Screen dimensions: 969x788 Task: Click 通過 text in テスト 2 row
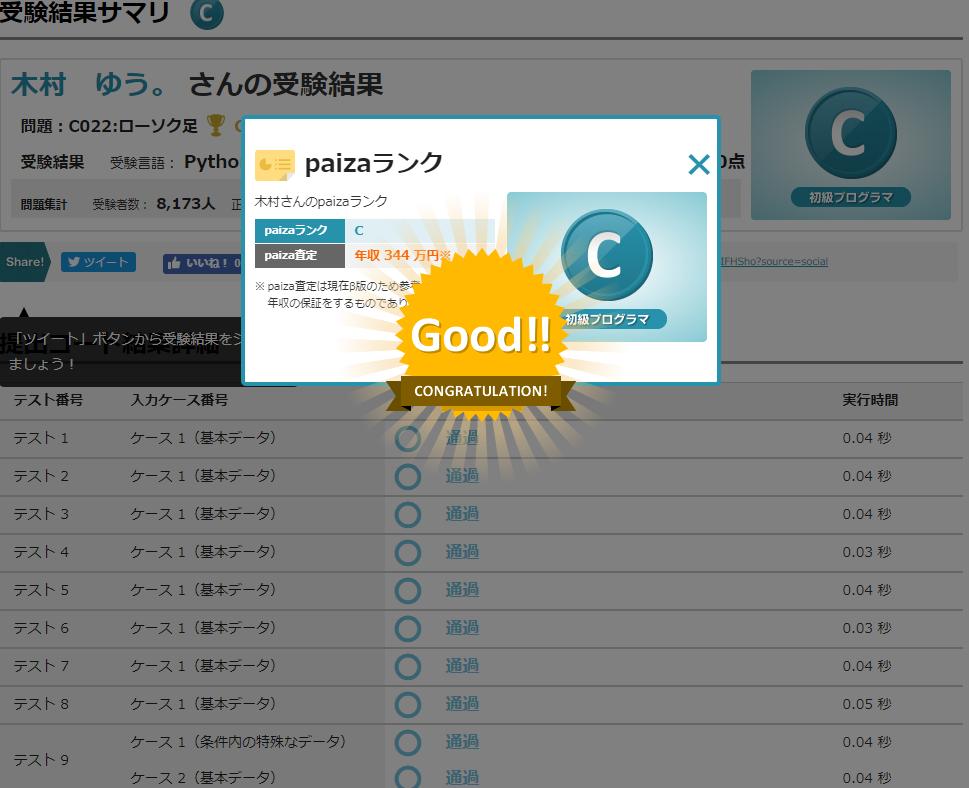[462, 476]
